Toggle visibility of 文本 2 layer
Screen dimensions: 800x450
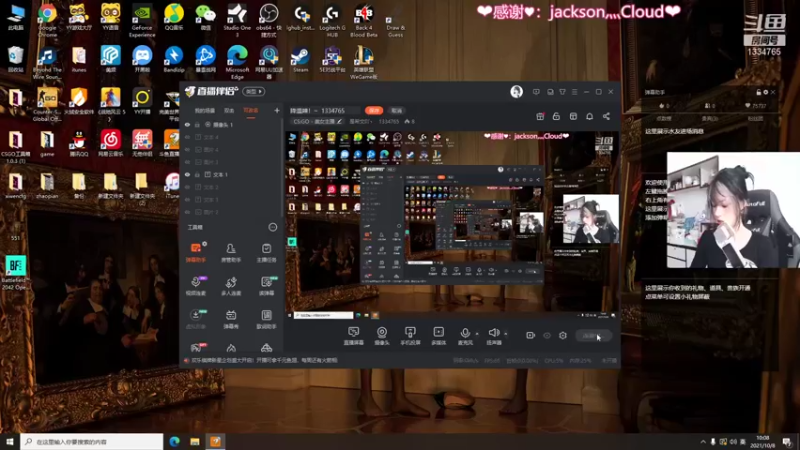[x=187, y=187]
